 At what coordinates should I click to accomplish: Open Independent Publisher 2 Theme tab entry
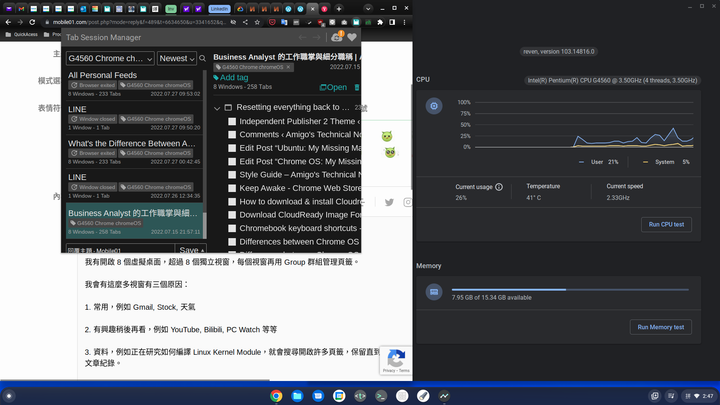[x=295, y=121]
